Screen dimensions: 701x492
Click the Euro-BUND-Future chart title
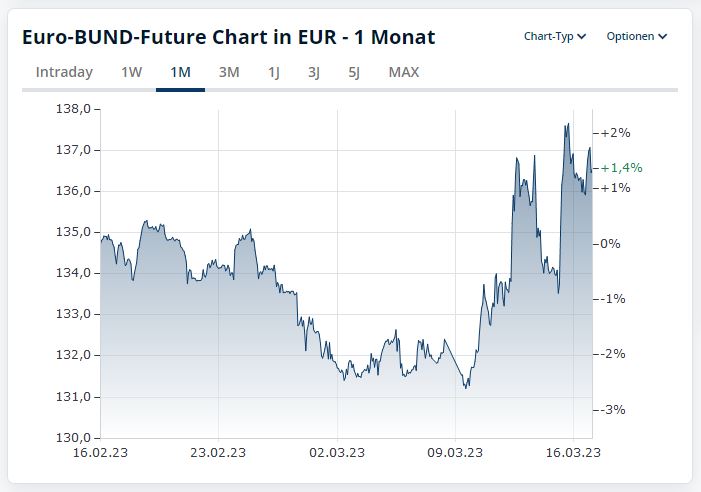tap(229, 37)
